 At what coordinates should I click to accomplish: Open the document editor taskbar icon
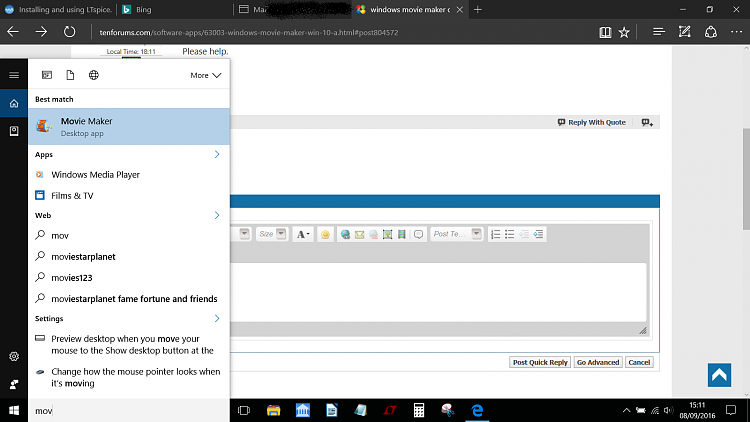pos(331,411)
